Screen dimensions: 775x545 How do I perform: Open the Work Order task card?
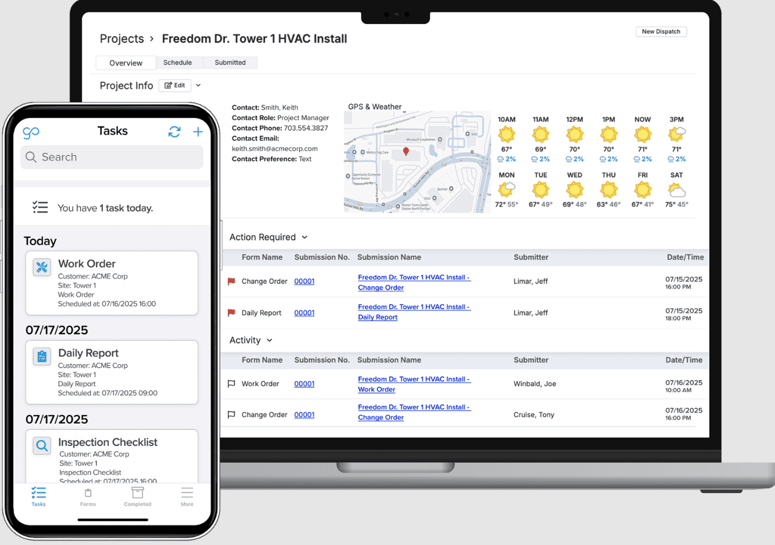(112, 283)
